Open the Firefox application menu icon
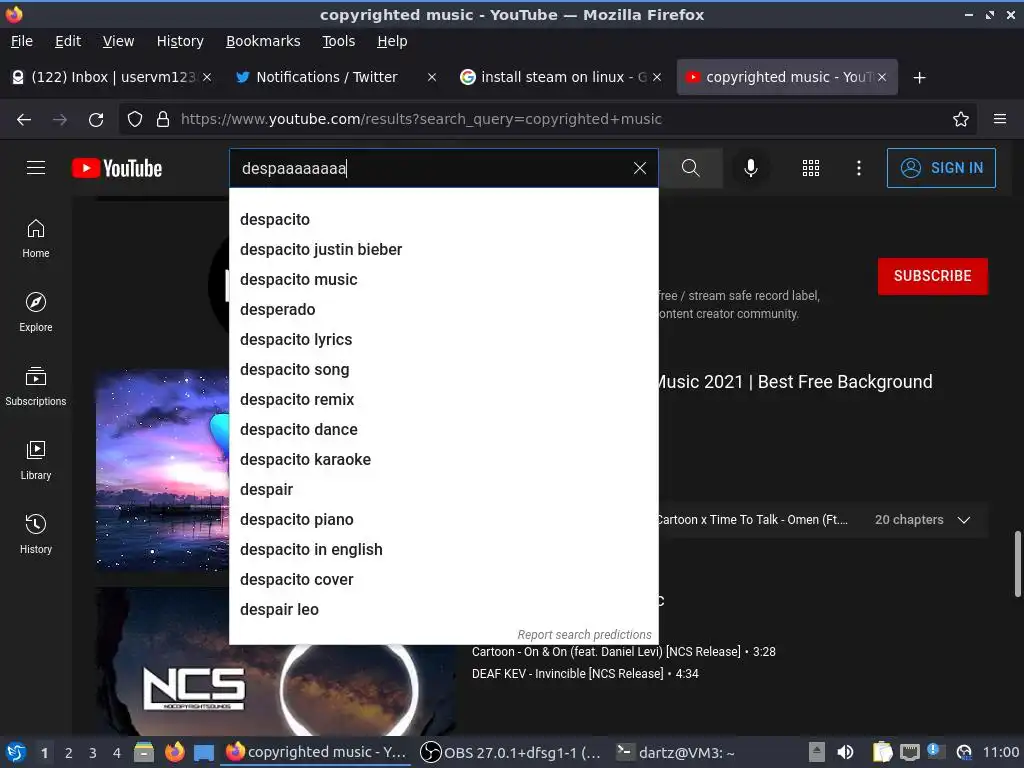Image resolution: width=1024 pixels, height=768 pixels. 1000,120
